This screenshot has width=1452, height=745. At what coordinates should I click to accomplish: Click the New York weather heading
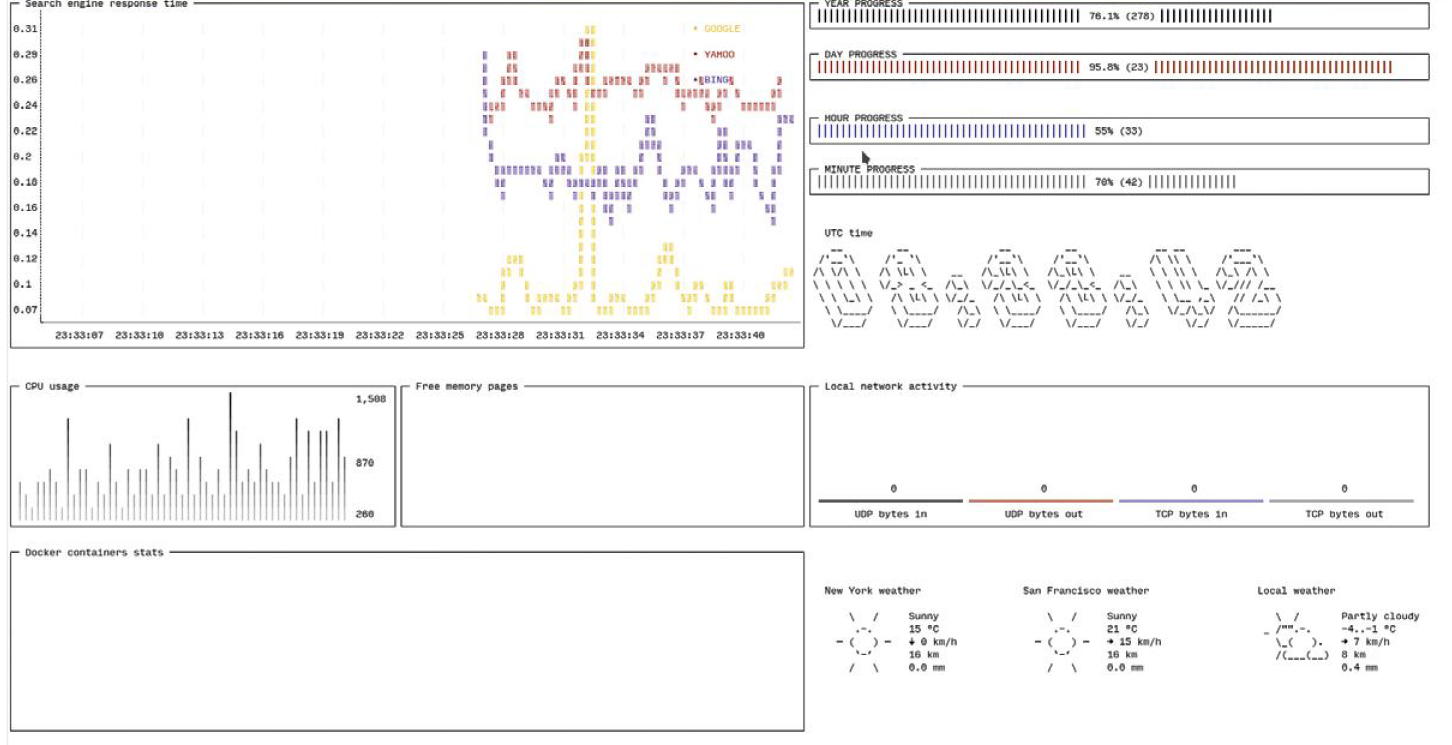pyautogui.click(x=872, y=591)
